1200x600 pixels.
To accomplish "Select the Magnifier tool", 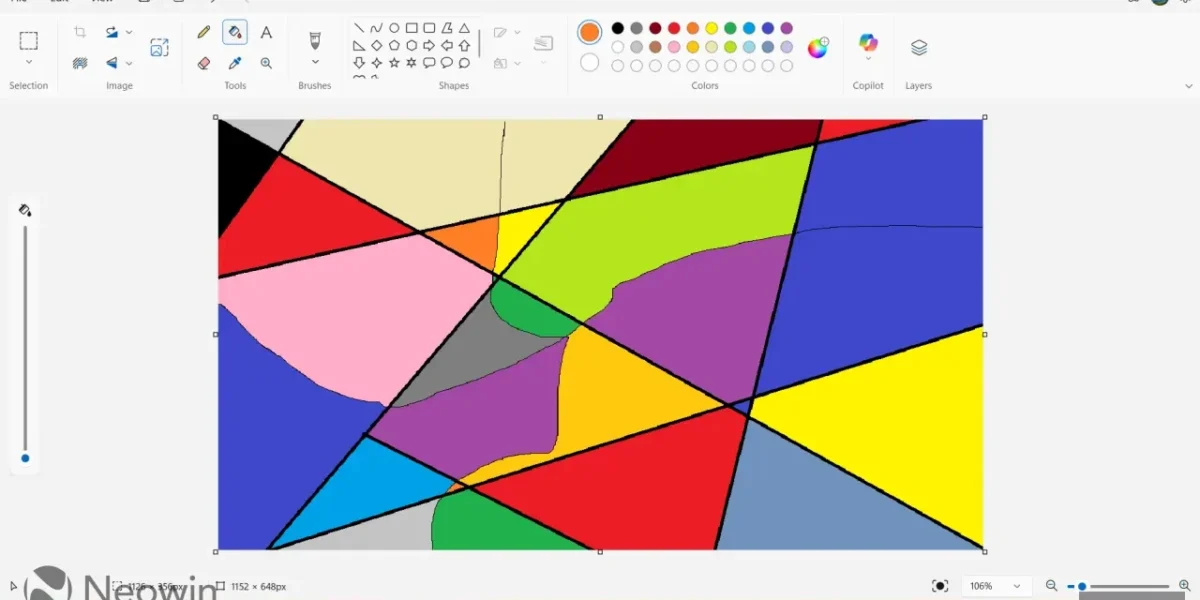I will click(x=266, y=63).
